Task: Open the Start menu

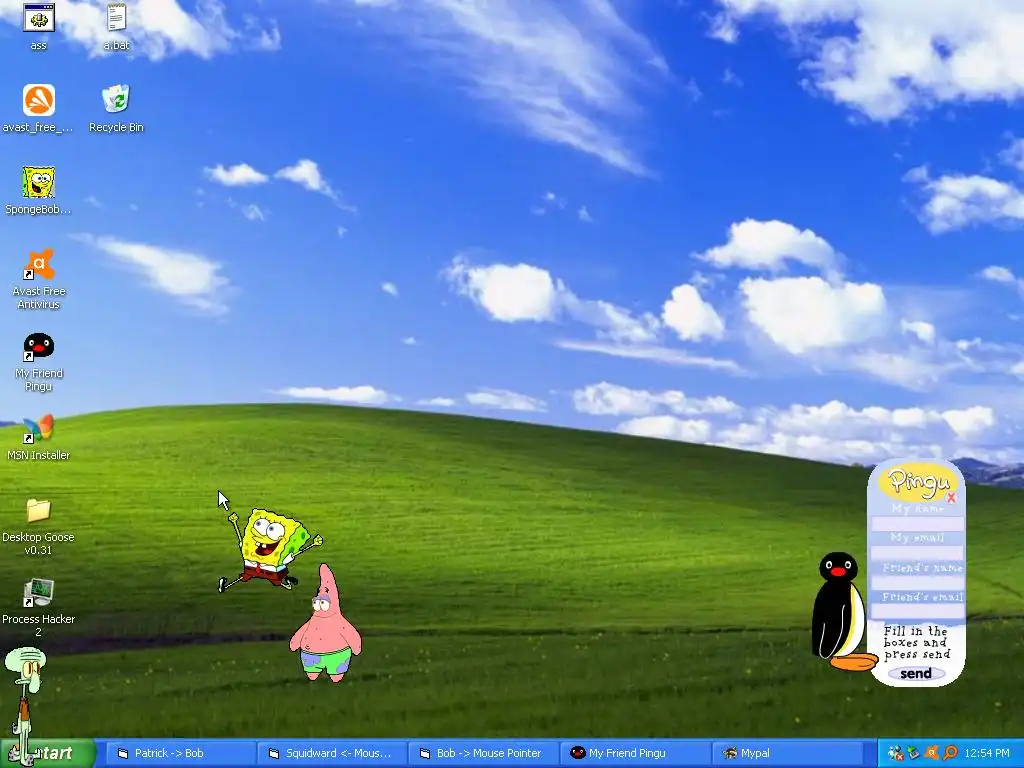Action: coord(48,753)
